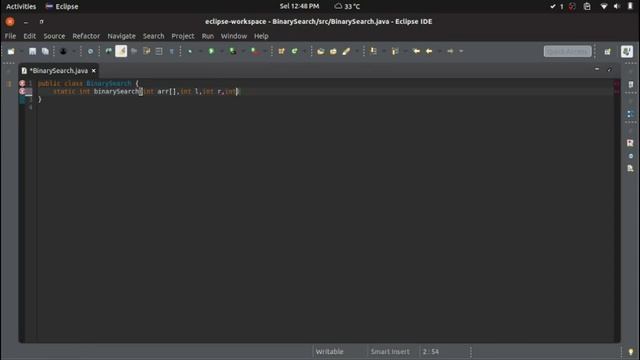Click the Smart Insert status entry
Image resolution: width=640 pixels, height=360 pixels.
[x=390, y=351]
